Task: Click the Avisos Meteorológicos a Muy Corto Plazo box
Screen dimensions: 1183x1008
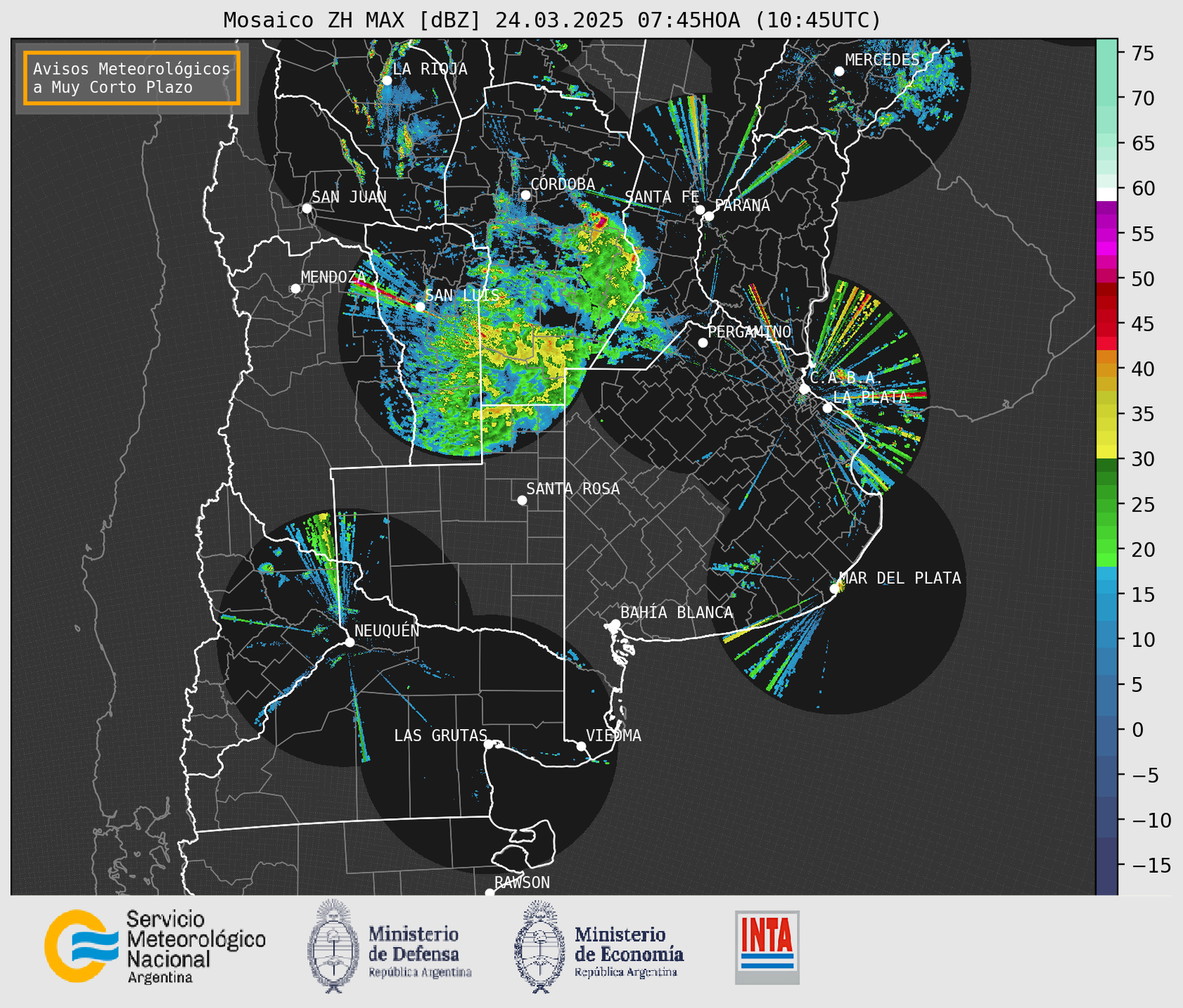Action: [132, 78]
